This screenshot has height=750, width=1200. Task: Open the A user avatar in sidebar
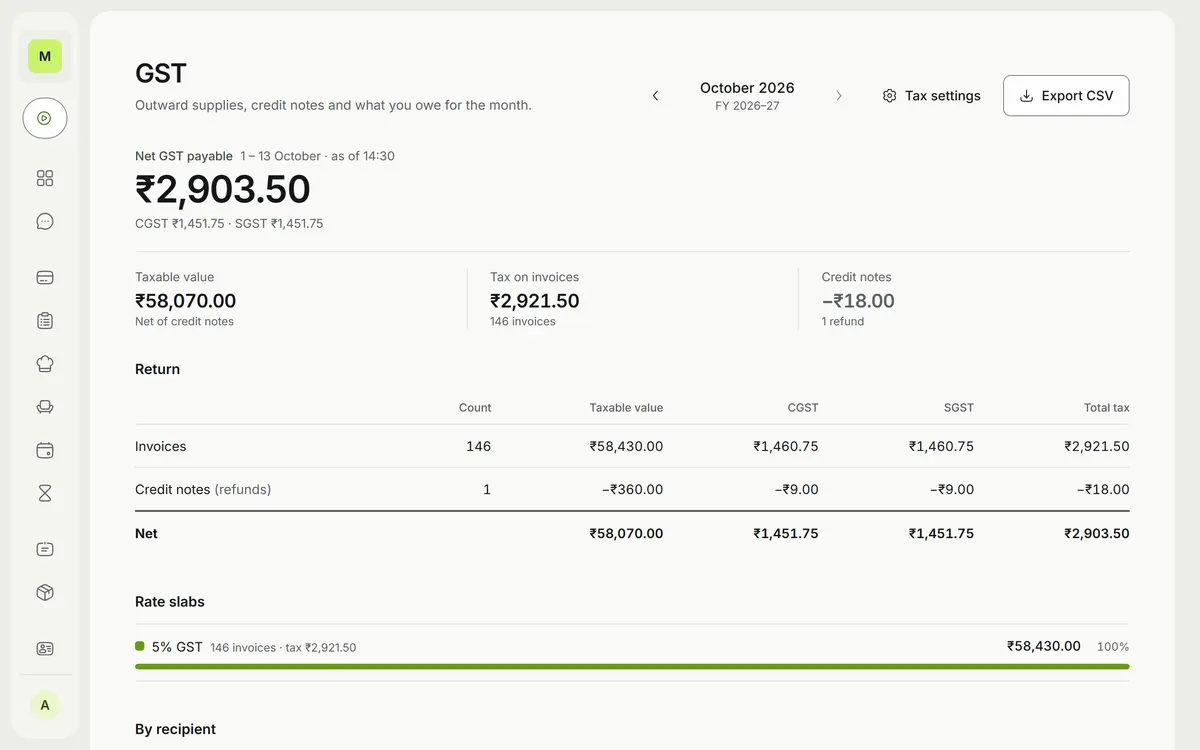pyautogui.click(x=45, y=705)
